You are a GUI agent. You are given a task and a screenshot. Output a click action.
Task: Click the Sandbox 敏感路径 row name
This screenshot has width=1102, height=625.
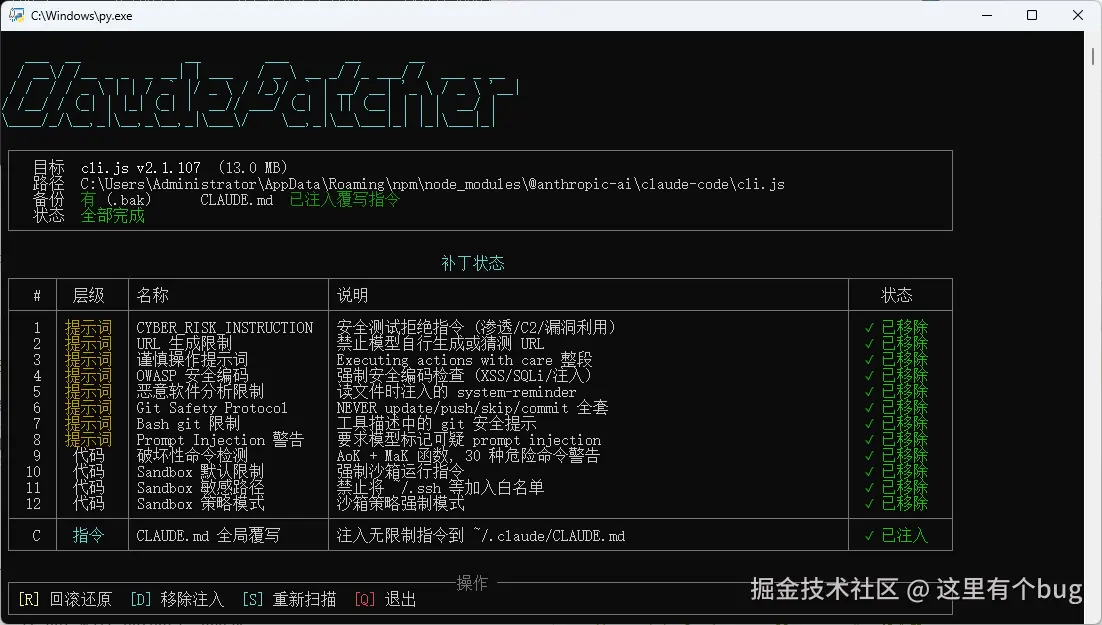coord(200,488)
